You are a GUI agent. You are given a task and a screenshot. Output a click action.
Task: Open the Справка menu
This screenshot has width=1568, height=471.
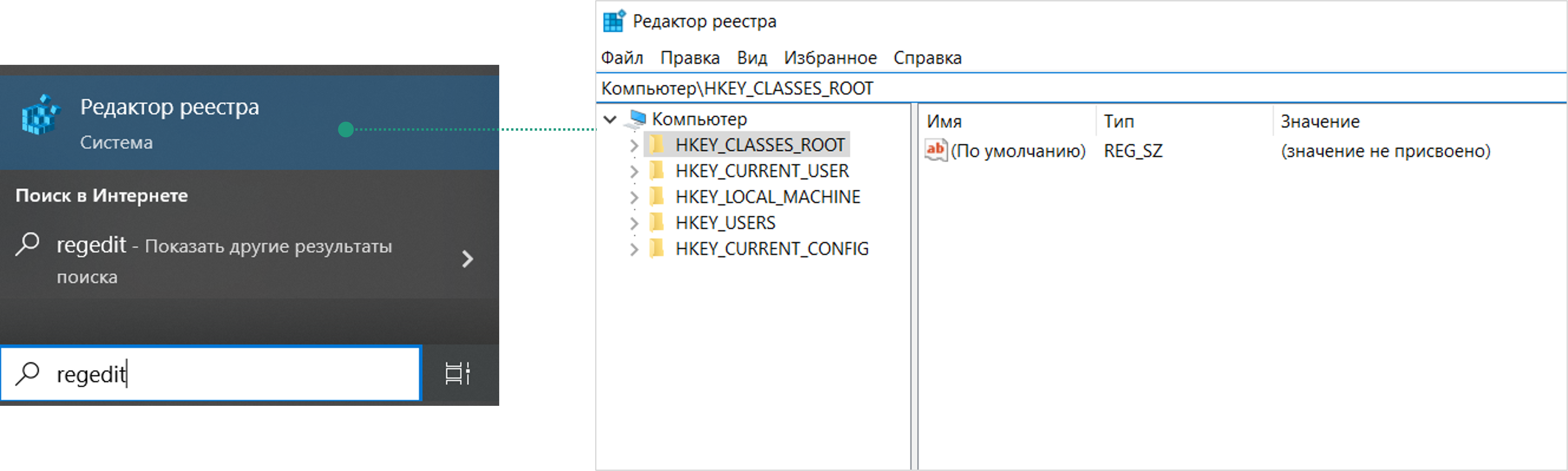(927, 58)
